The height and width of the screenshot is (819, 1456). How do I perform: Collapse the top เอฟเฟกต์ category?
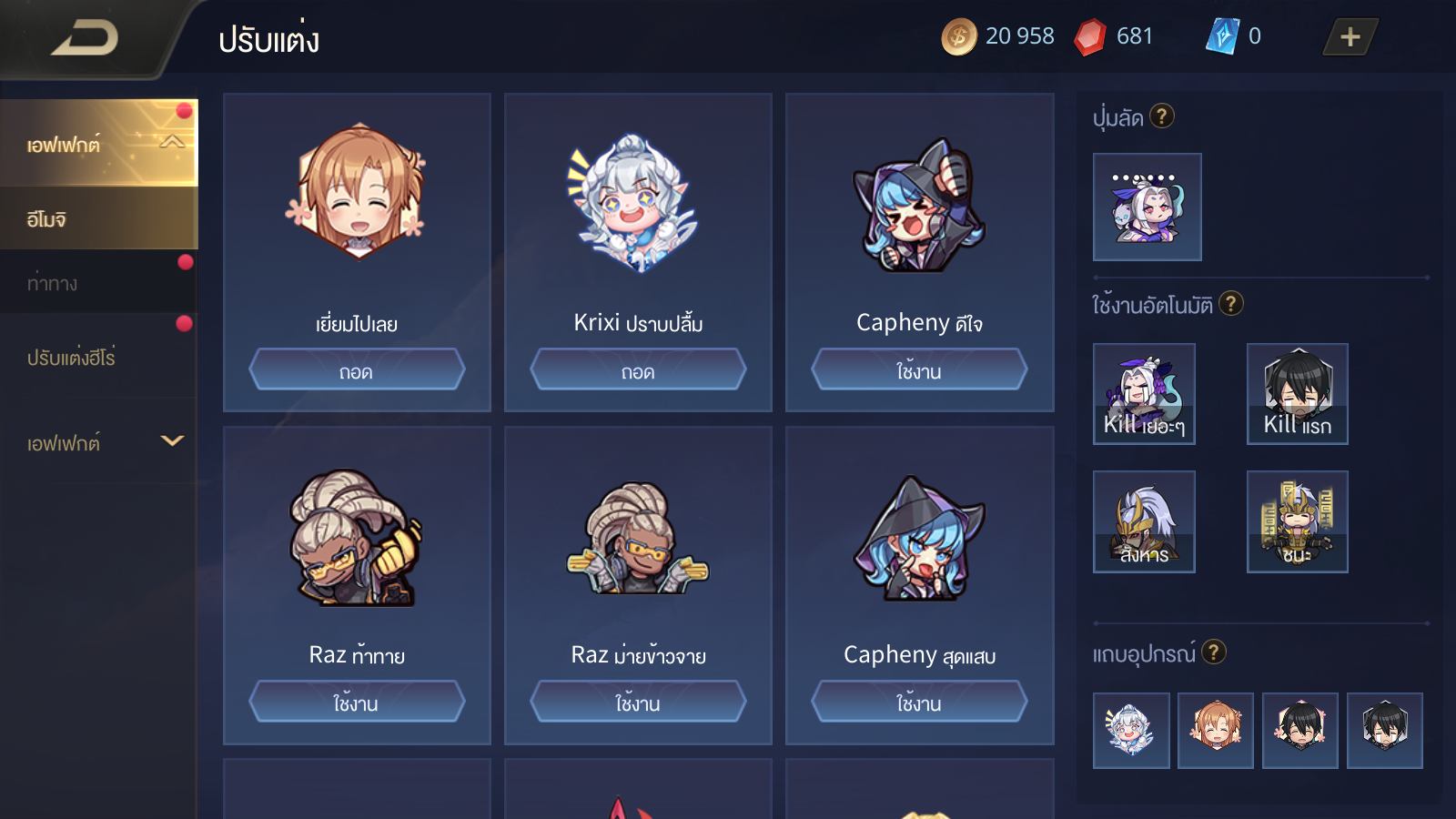pyautogui.click(x=172, y=142)
